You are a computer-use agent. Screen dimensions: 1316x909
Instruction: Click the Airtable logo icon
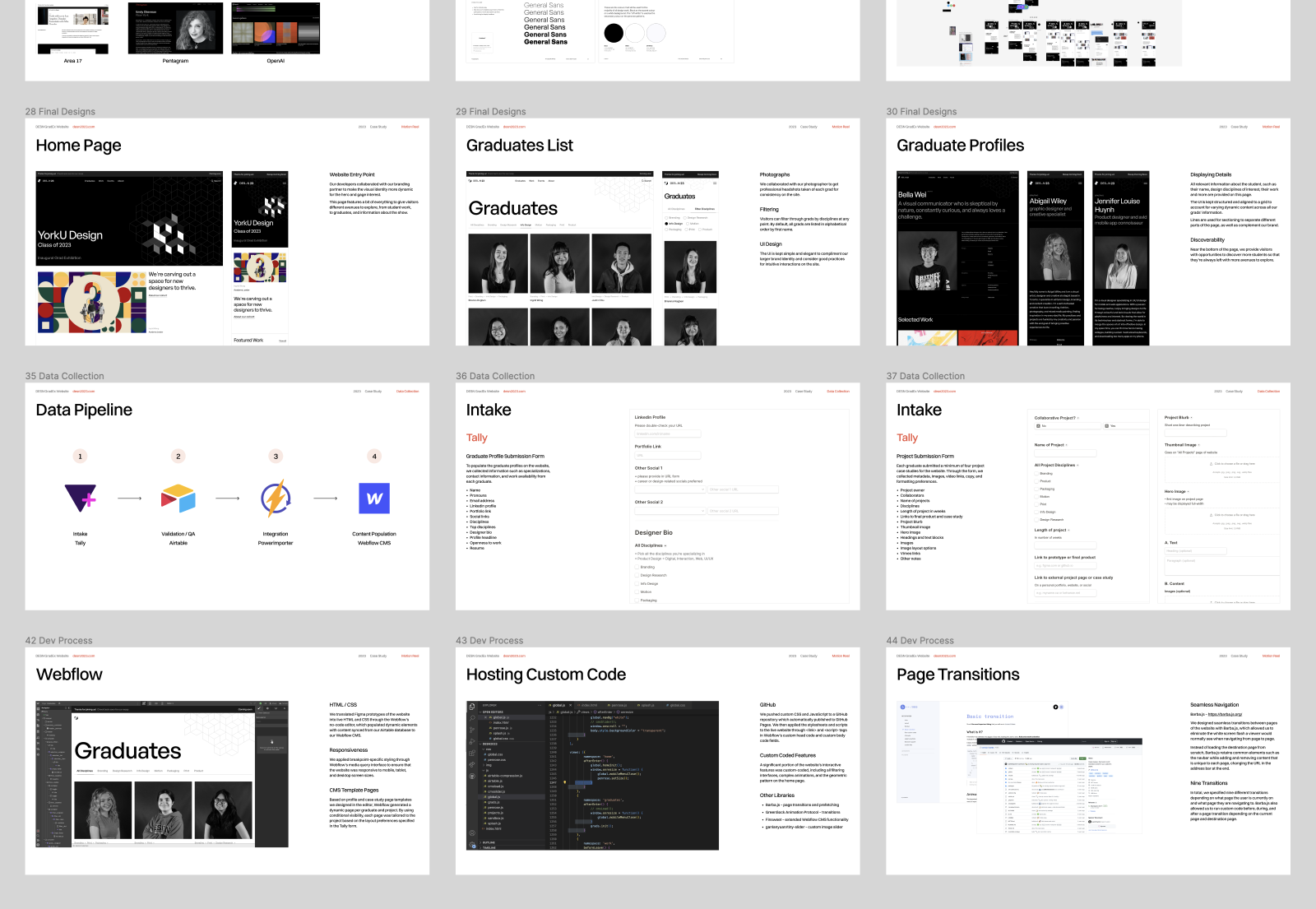178,498
